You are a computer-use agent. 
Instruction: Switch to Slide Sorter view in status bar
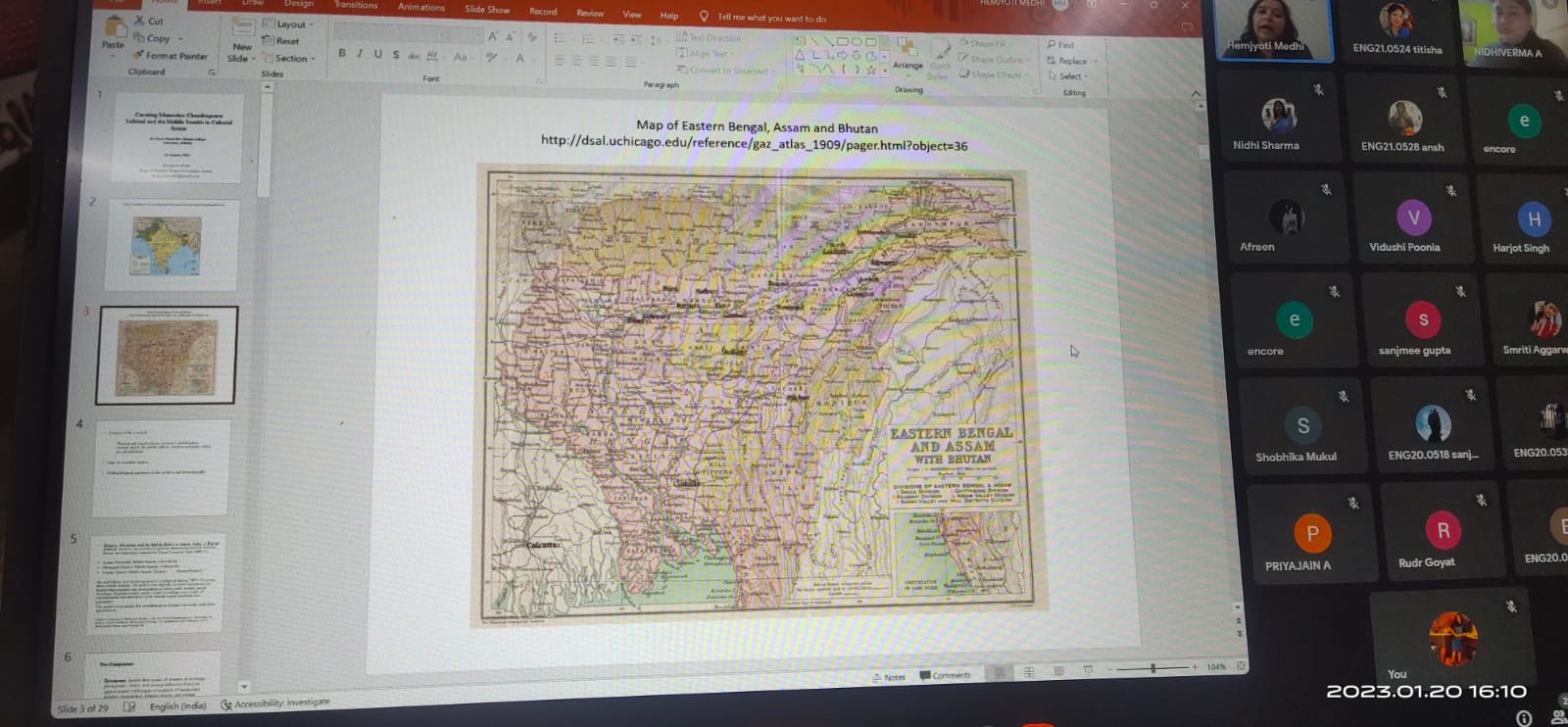(1029, 672)
